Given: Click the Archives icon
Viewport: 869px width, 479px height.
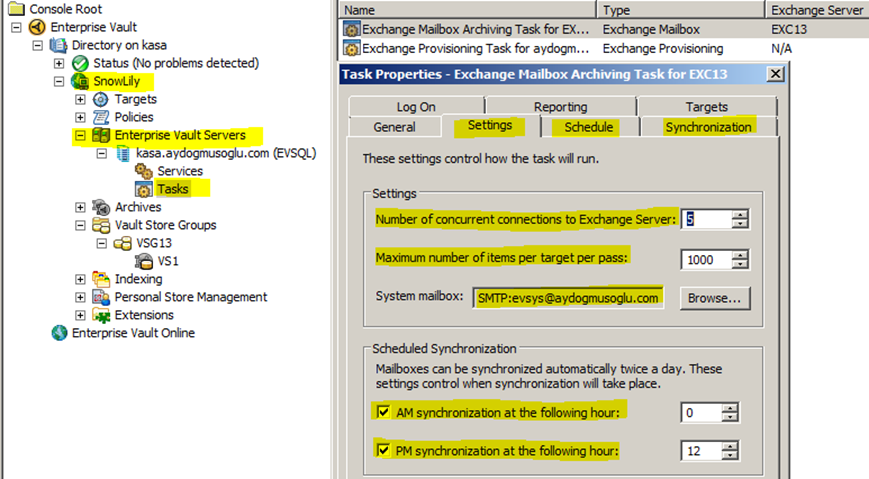Looking at the screenshot, I should [101, 207].
